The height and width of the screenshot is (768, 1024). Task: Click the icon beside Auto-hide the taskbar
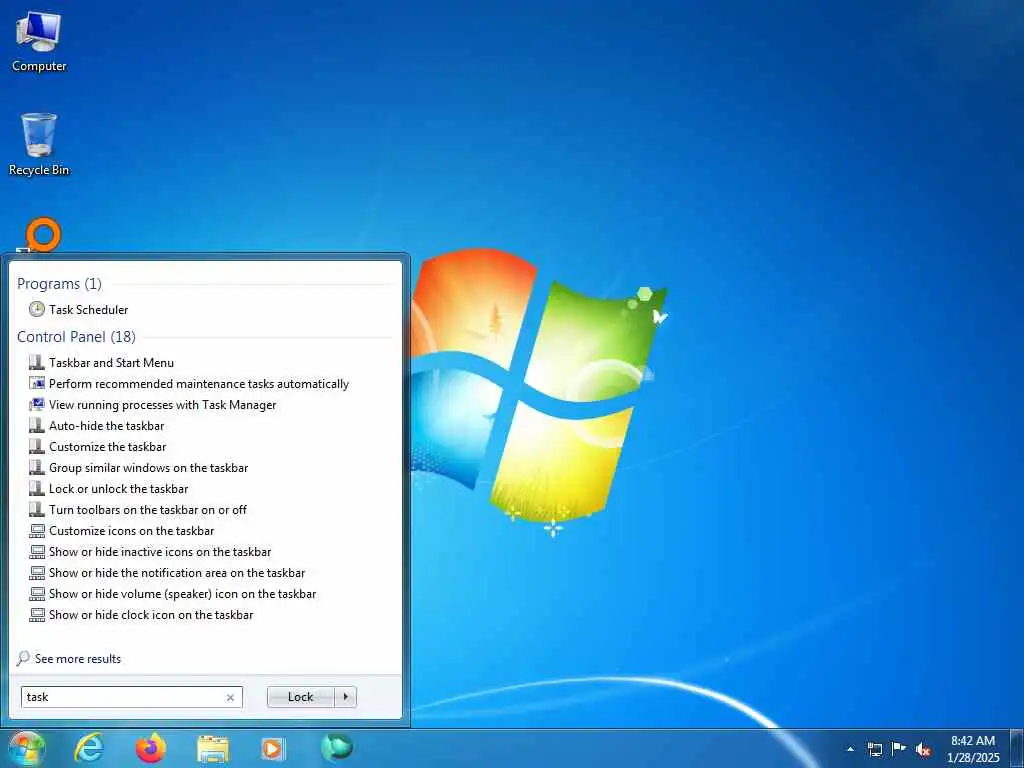(37, 426)
